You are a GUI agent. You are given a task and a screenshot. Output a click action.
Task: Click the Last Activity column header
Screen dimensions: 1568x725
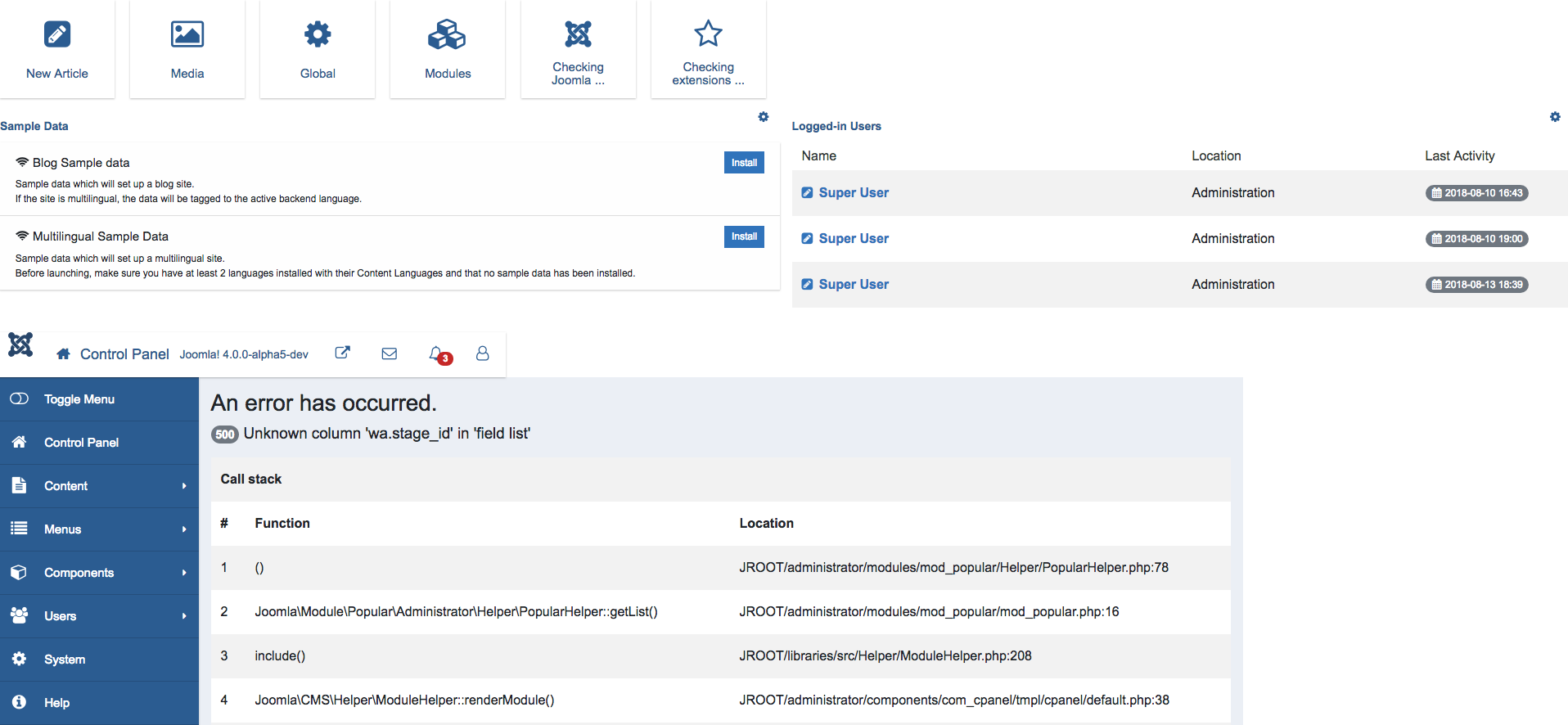point(1460,156)
